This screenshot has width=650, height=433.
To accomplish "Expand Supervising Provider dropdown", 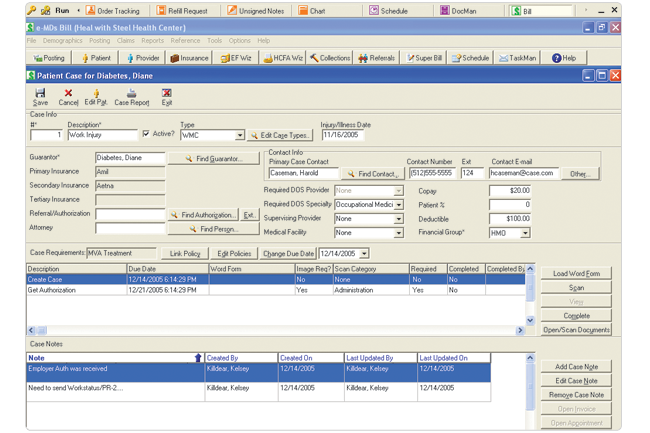I will (398, 219).
